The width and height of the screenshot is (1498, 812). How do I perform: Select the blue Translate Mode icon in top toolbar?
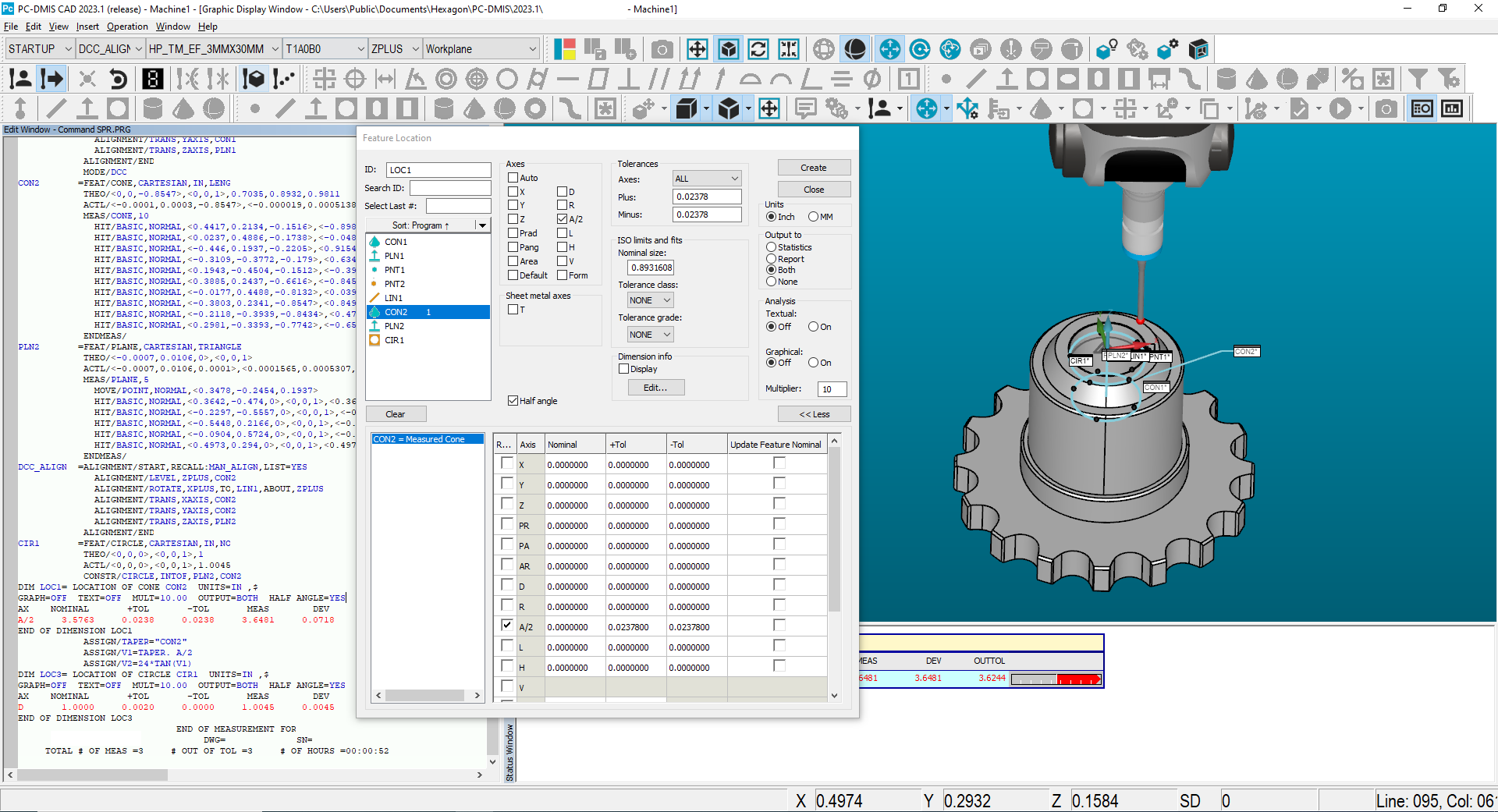coord(889,50)
